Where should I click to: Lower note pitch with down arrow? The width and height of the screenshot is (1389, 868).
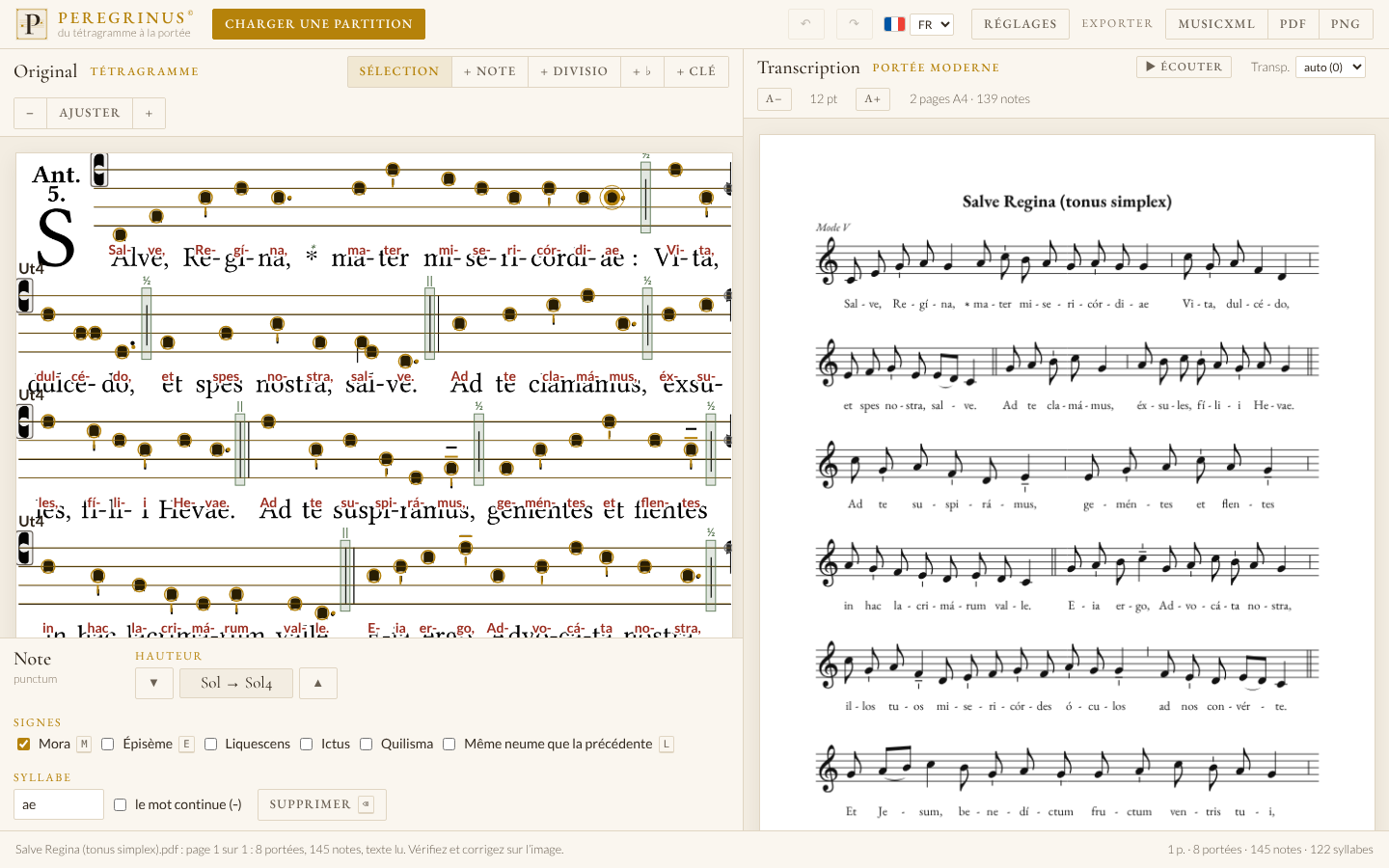154,683
